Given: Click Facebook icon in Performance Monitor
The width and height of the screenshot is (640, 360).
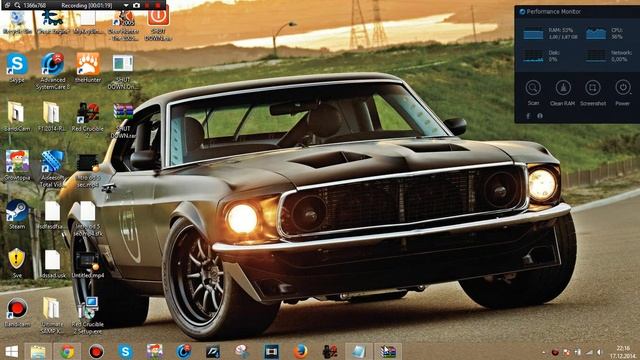Looking at the screenshot, I should coord(528,116).
